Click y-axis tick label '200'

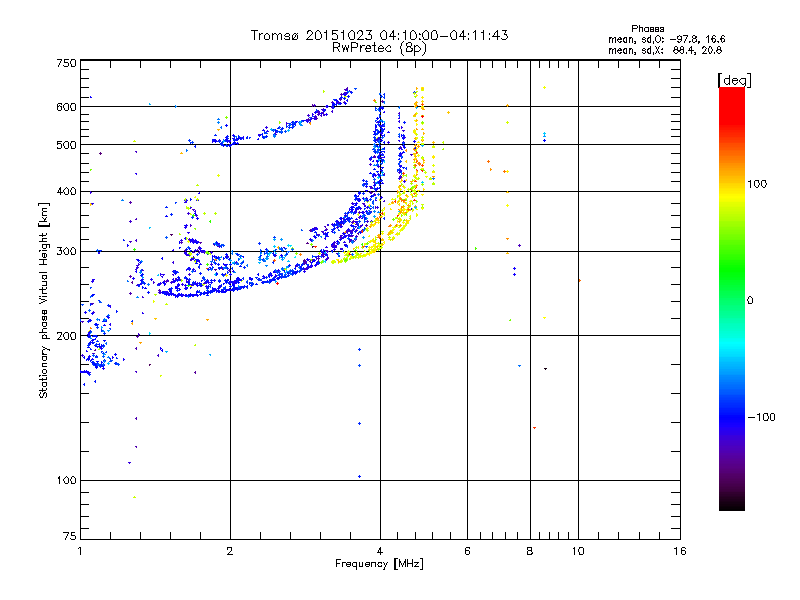66,336
